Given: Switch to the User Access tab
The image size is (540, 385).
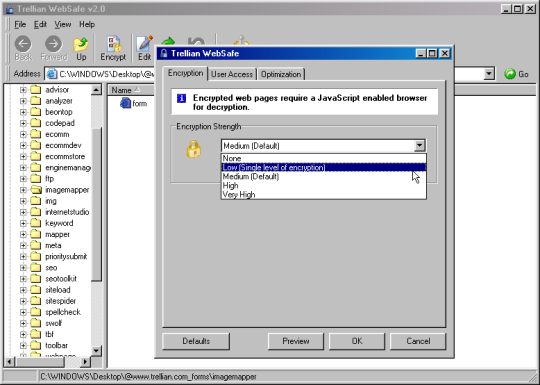Looking at the screenshot, I should point(232,74).
